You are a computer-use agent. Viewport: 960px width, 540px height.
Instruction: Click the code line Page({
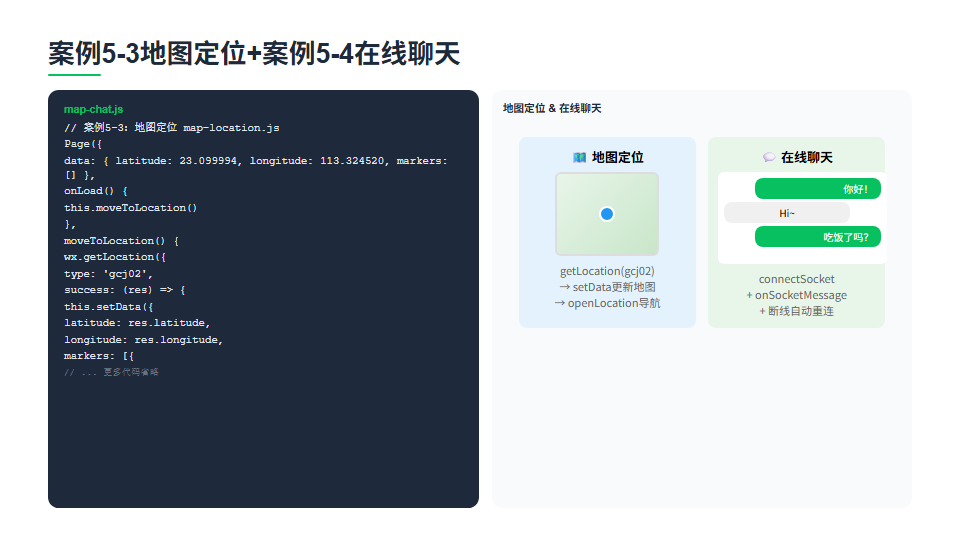(83, 144)
